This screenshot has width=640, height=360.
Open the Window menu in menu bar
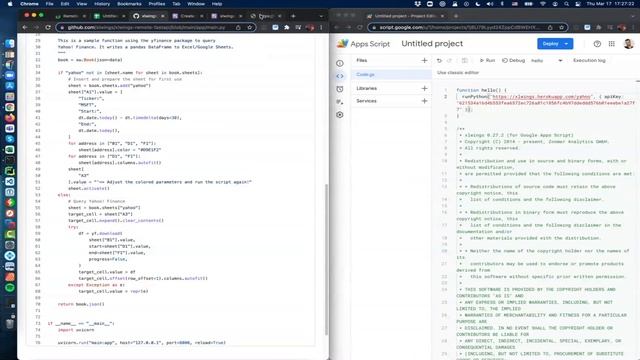[196, 4]
